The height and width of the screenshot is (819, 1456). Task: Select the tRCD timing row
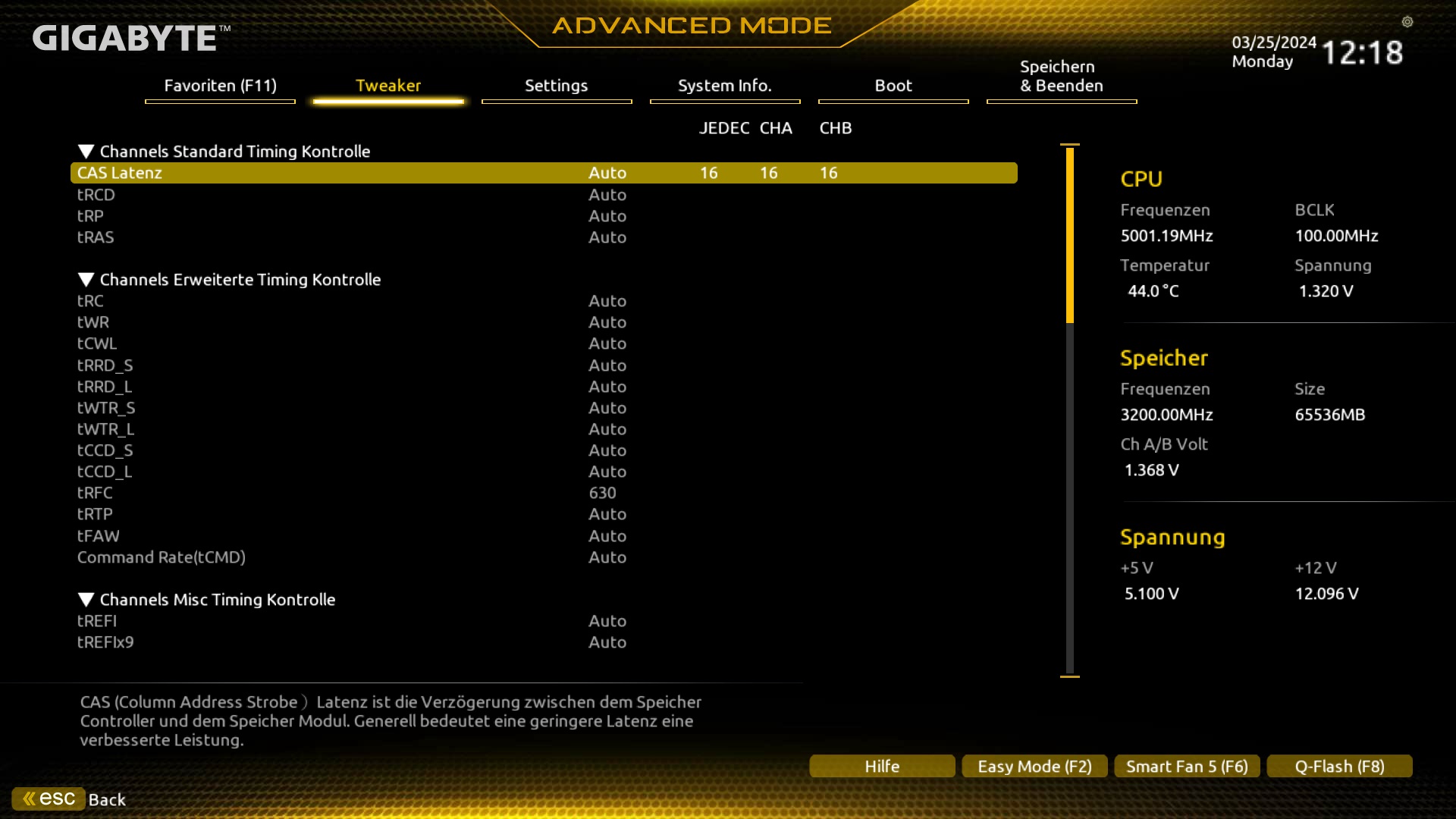(x=96, y=195)
